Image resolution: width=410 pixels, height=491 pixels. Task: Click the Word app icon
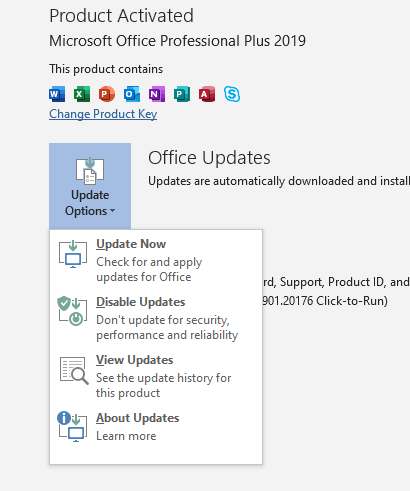click(x=57, y=94)
